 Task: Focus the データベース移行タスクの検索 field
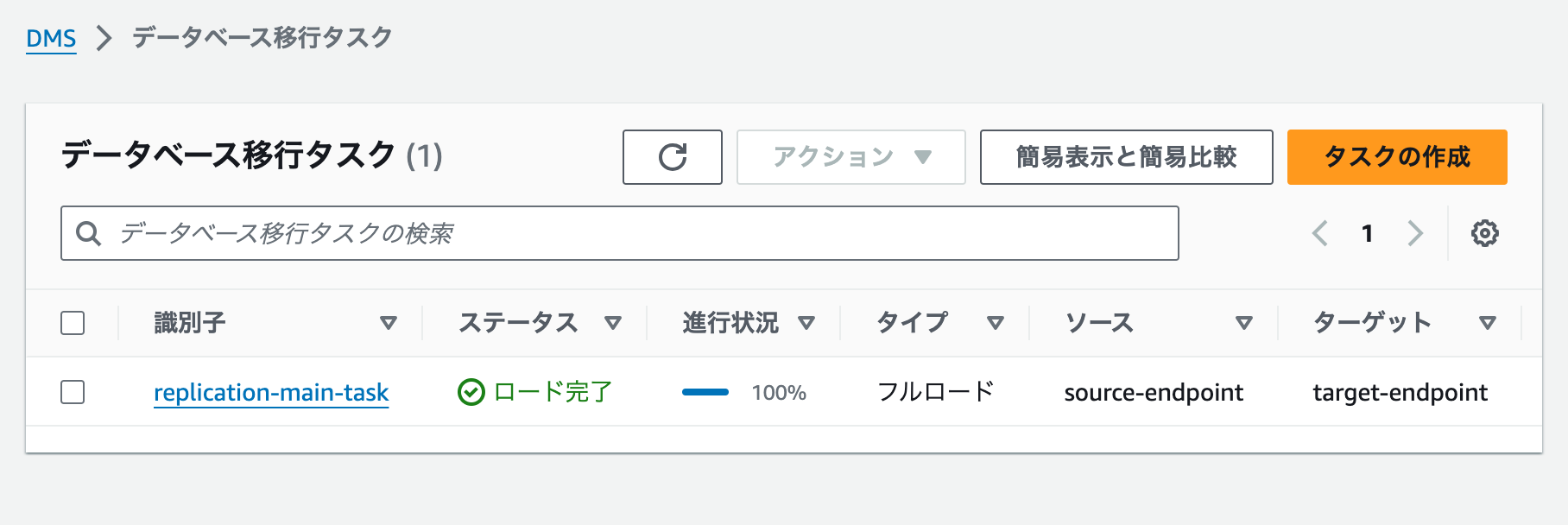coord(639,233)
